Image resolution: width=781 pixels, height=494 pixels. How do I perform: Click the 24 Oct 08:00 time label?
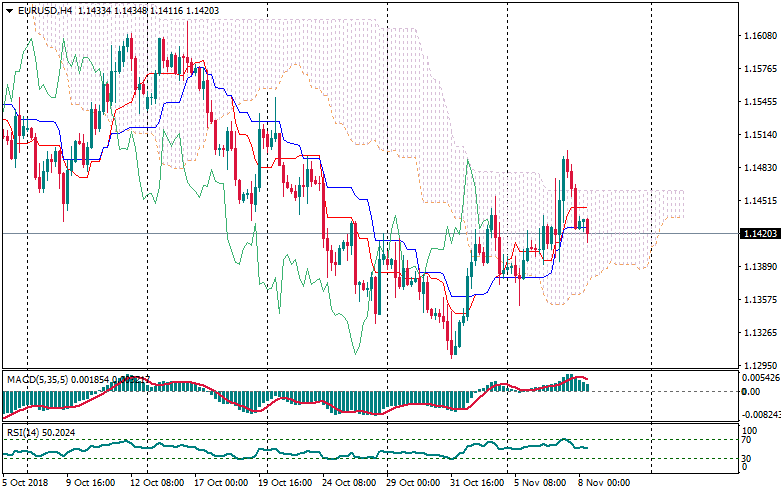tap(347, 481)
